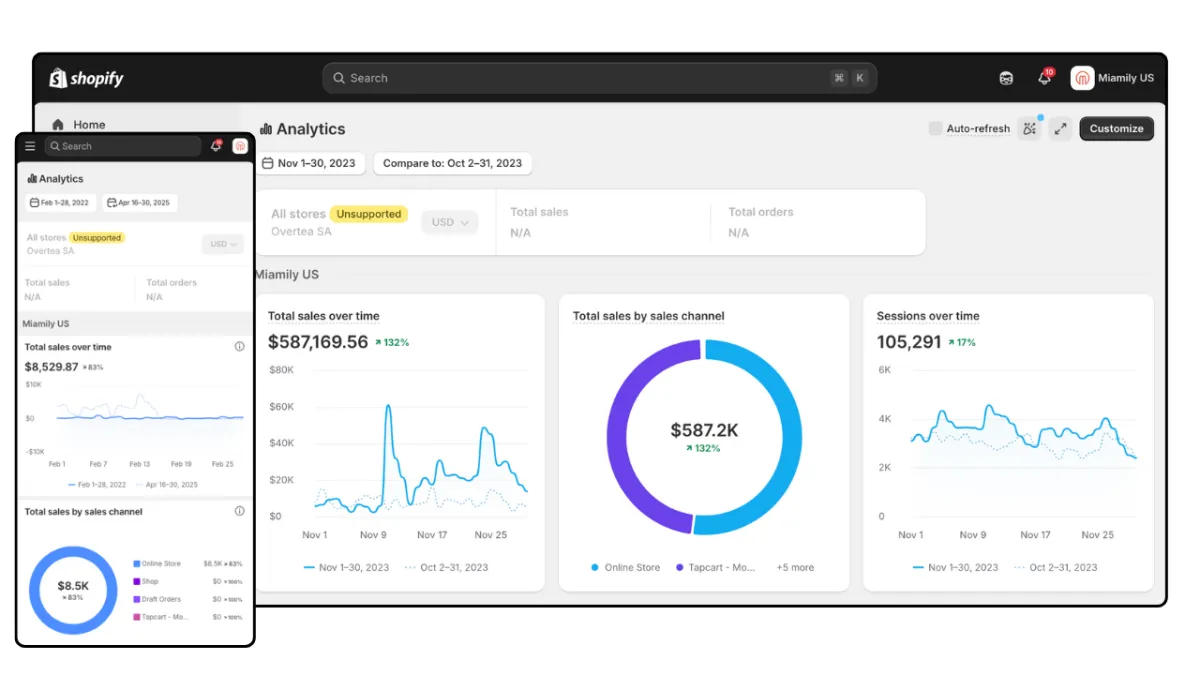Click the +5 more channels link
The width and height of the screenshot is (1200, 675).
point(795,567)
